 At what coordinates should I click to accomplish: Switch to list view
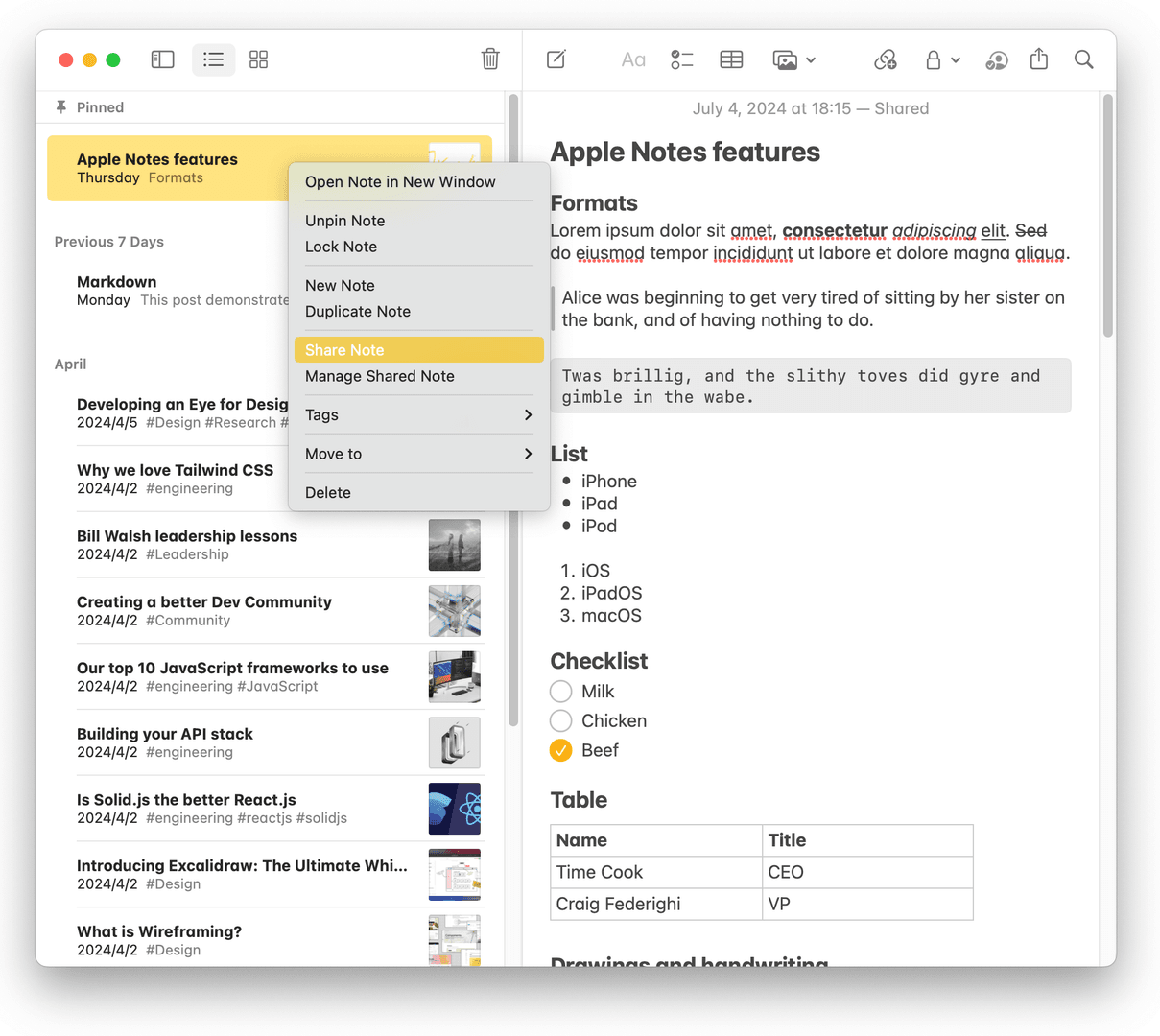(x=214, y=59)
